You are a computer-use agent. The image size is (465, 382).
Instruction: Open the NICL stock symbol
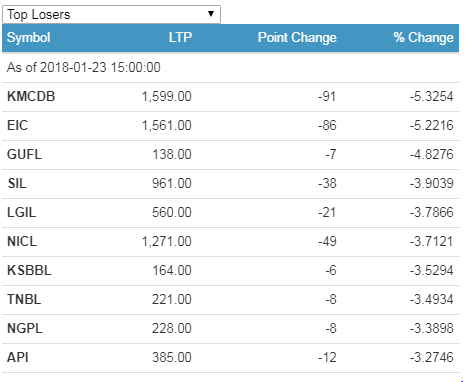point(22,242)
